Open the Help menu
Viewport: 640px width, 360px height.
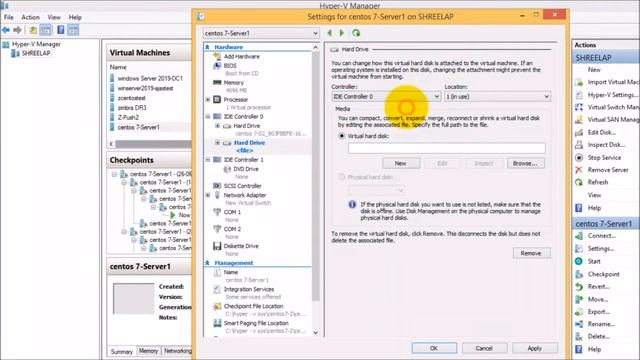(x=75, y=17)
